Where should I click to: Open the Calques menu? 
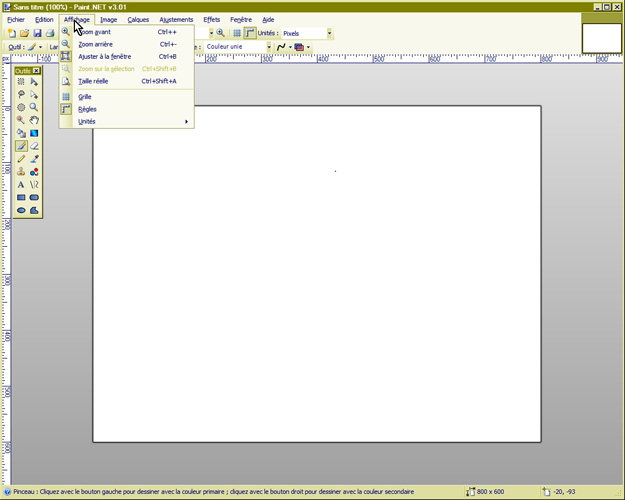(138, 19)
